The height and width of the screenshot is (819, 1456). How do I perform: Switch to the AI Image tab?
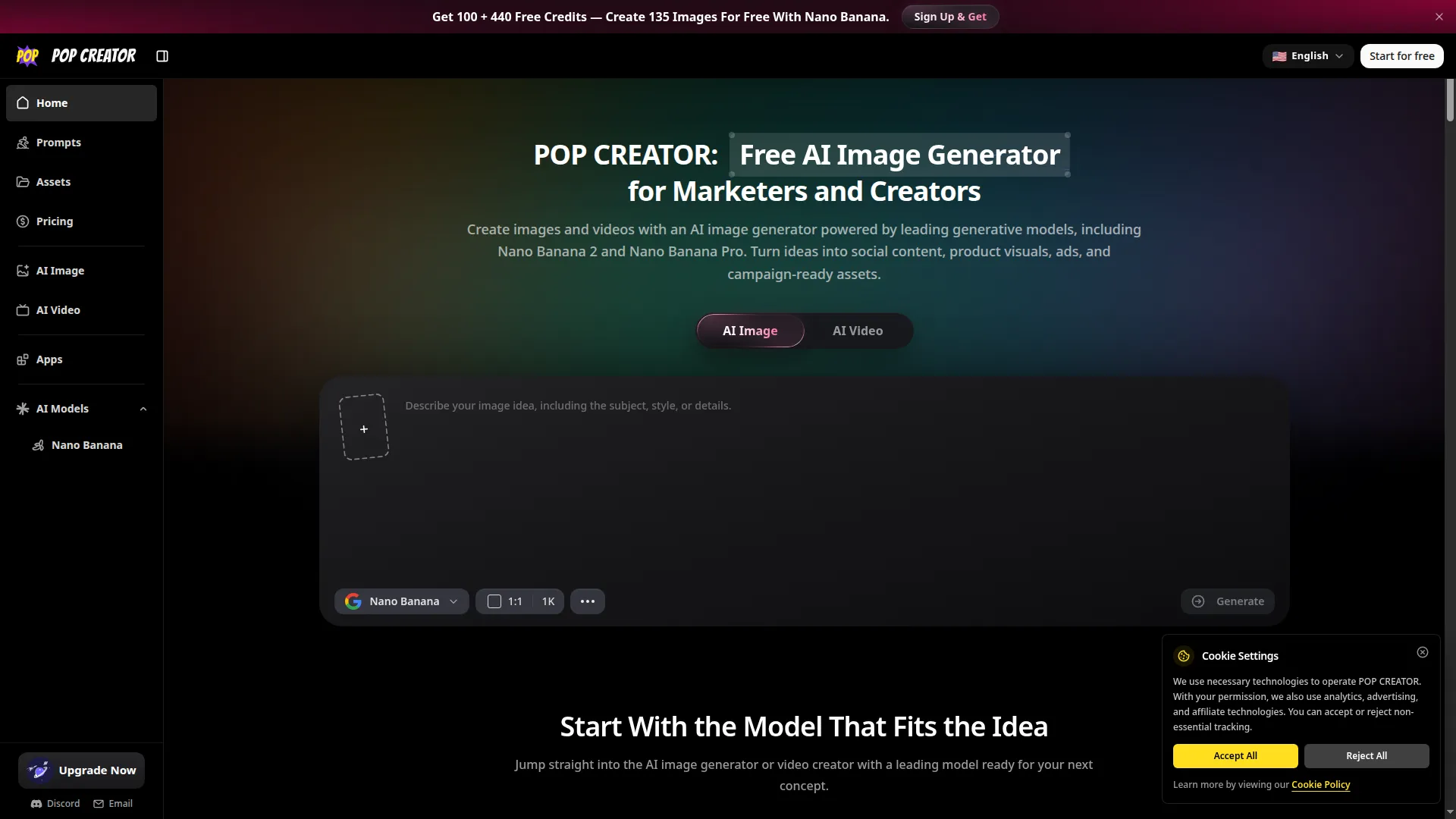[750, 331]
